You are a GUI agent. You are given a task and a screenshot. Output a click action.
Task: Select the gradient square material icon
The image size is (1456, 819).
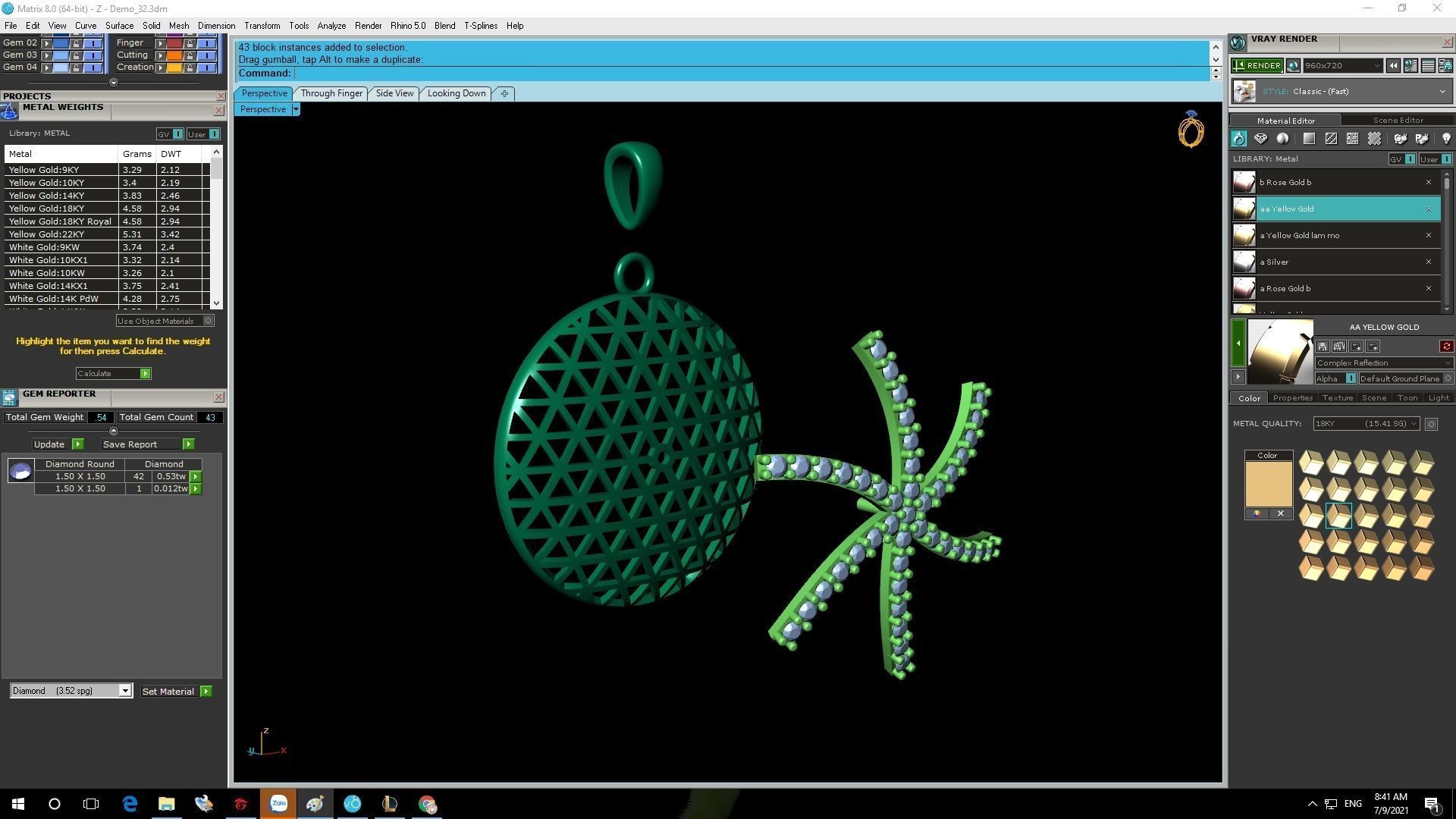click(1309, 139)
